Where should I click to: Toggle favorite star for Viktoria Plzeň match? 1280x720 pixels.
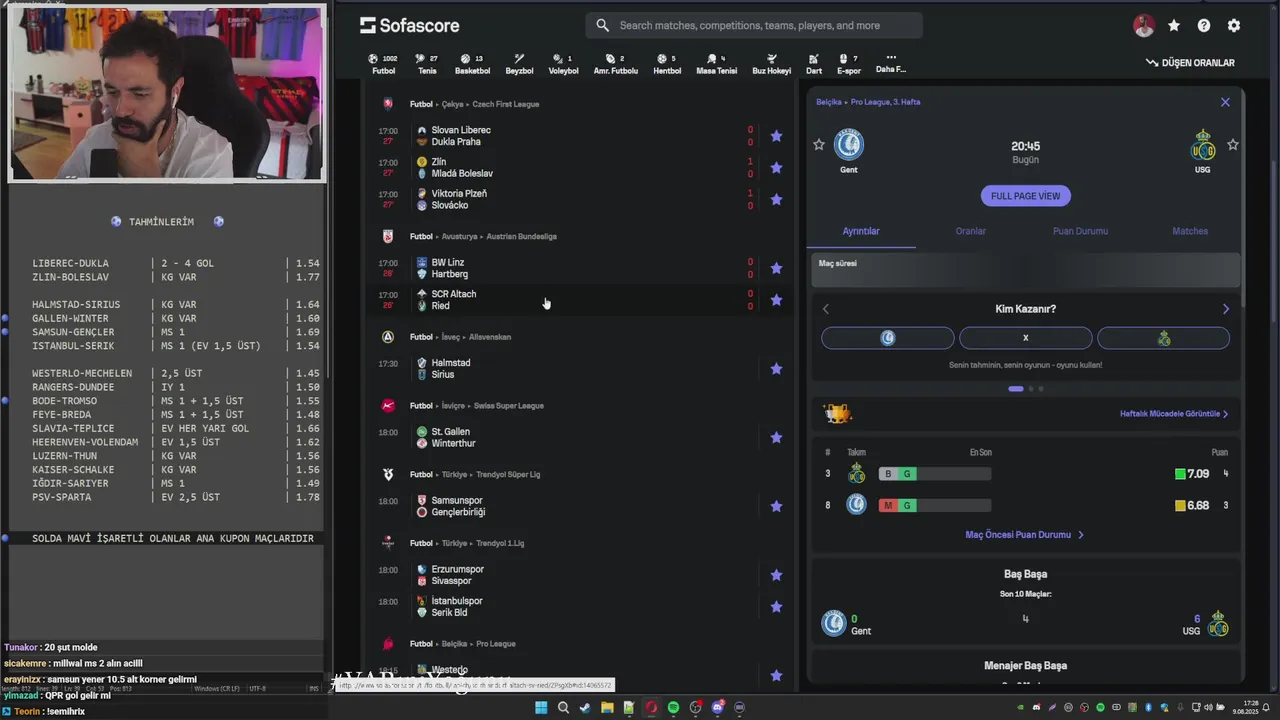[776, 200]
